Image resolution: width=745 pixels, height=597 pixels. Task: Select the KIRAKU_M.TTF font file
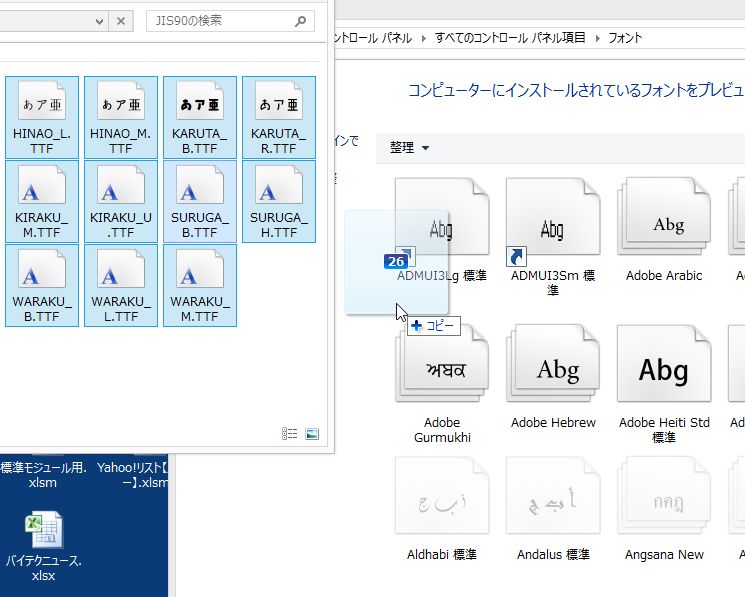[42, 201]
